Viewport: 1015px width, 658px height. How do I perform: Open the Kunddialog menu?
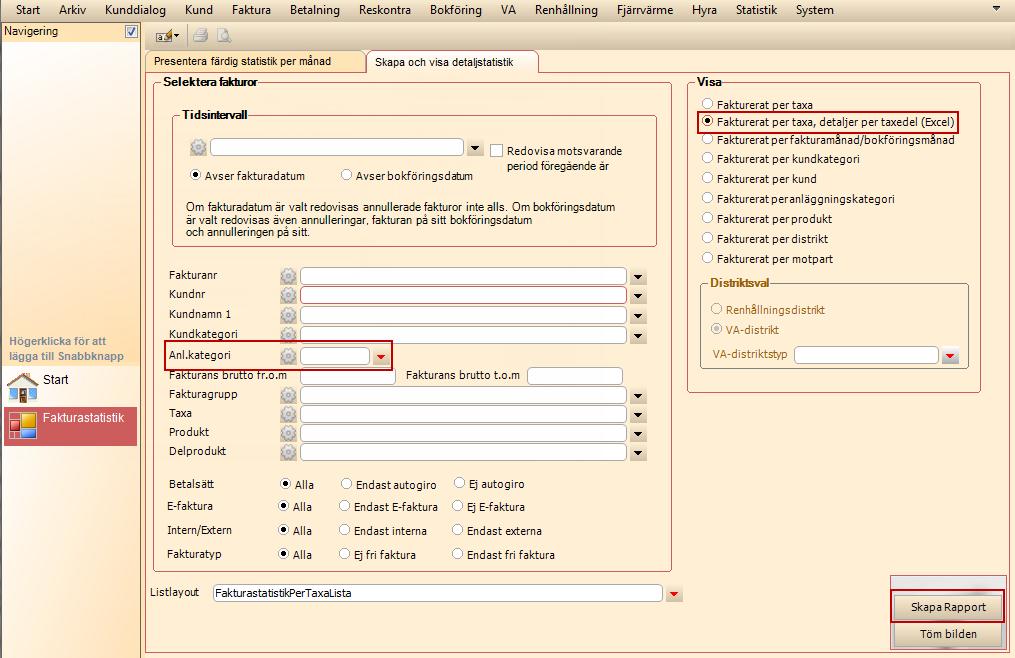click(135, 10)
